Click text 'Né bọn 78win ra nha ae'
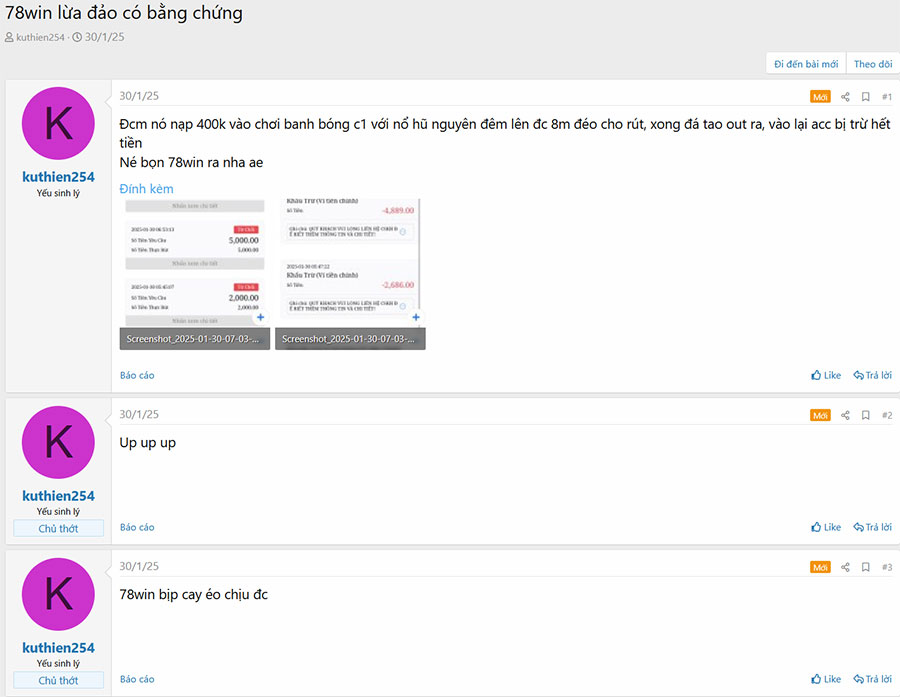900x697 pixels. click(x=191, y=162)
